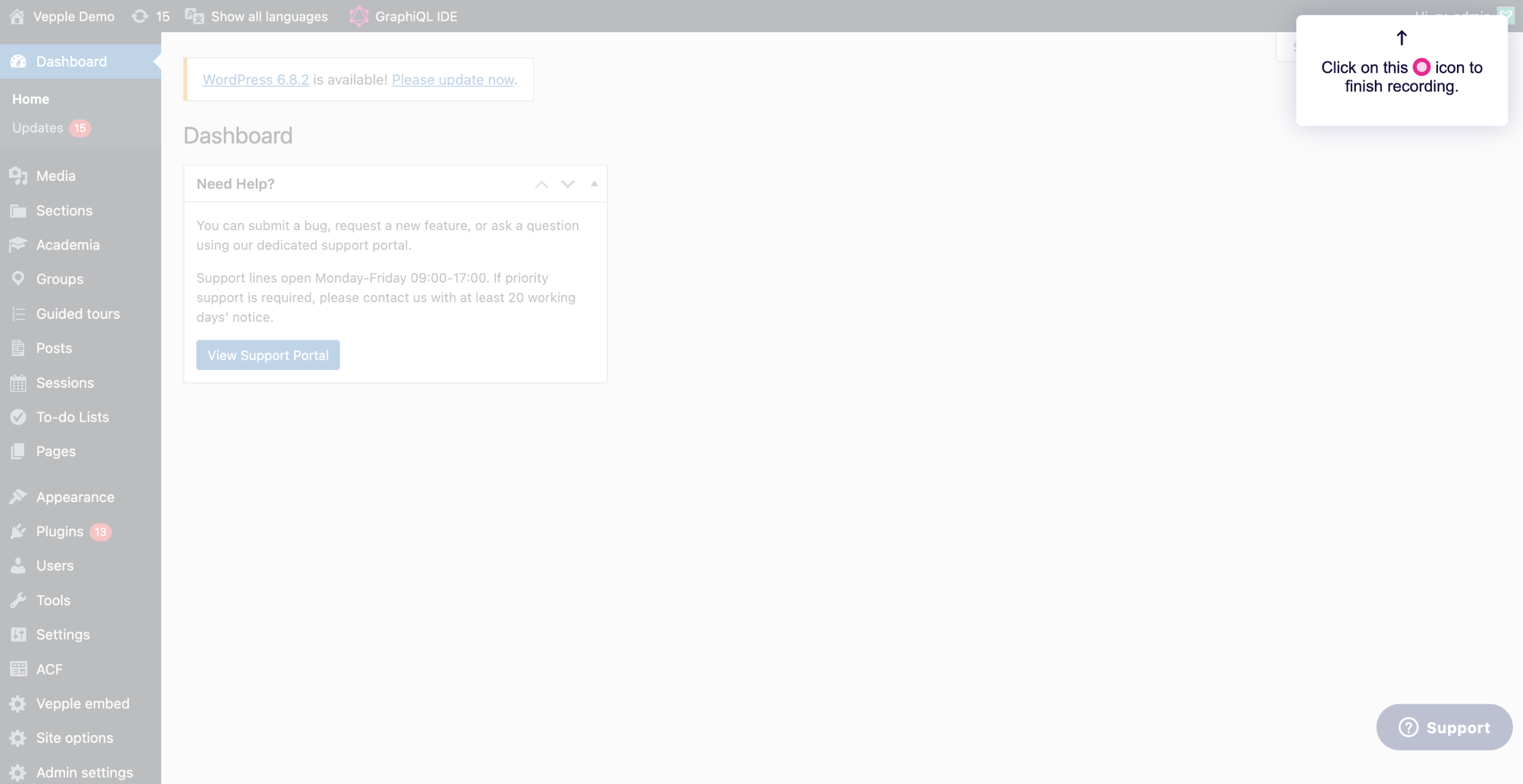Click the Appearance paintbrush icon

click(18, 497)
